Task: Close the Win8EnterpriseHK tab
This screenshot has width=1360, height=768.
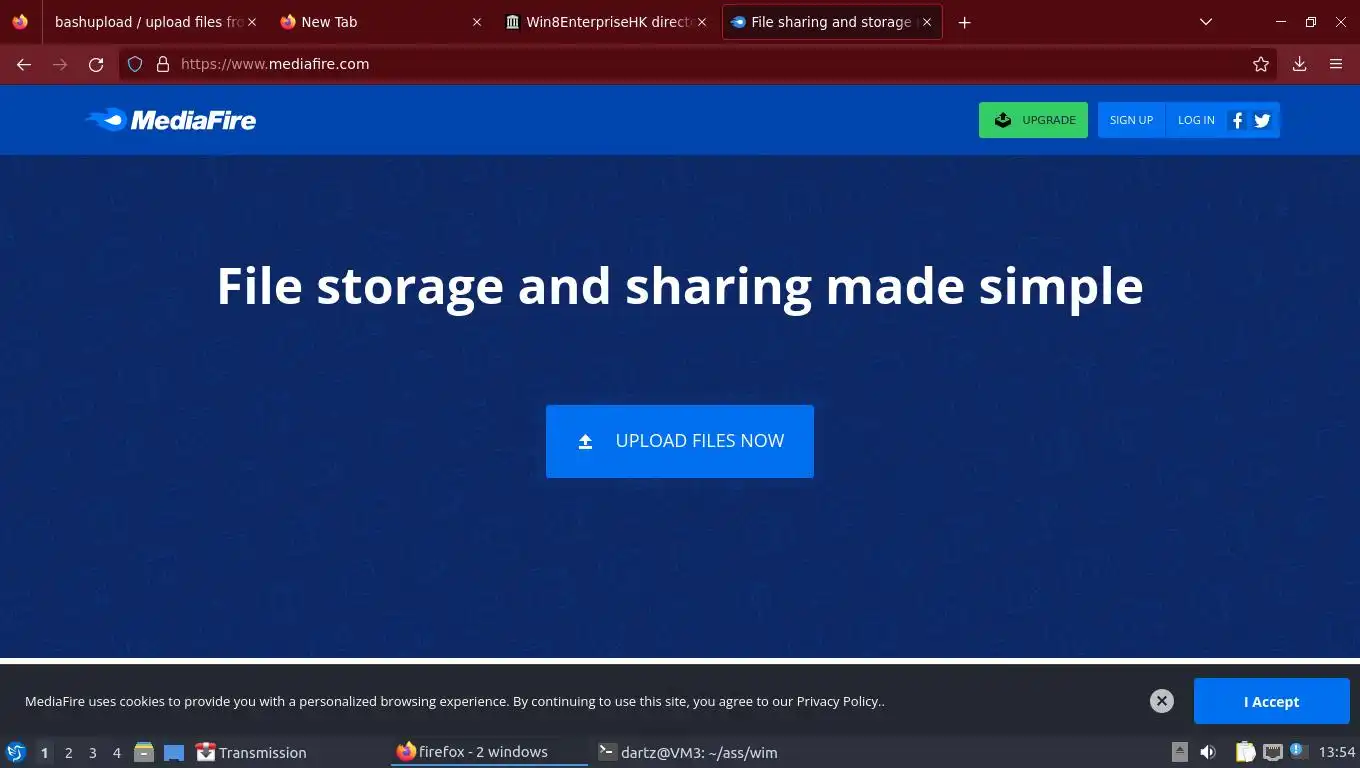Action: pyautogui.click(x=701, y=22)
